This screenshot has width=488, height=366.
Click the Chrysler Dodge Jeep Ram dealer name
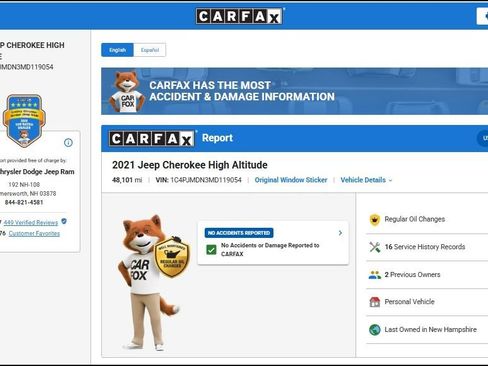pyautogui.click(x=37, y=172)
